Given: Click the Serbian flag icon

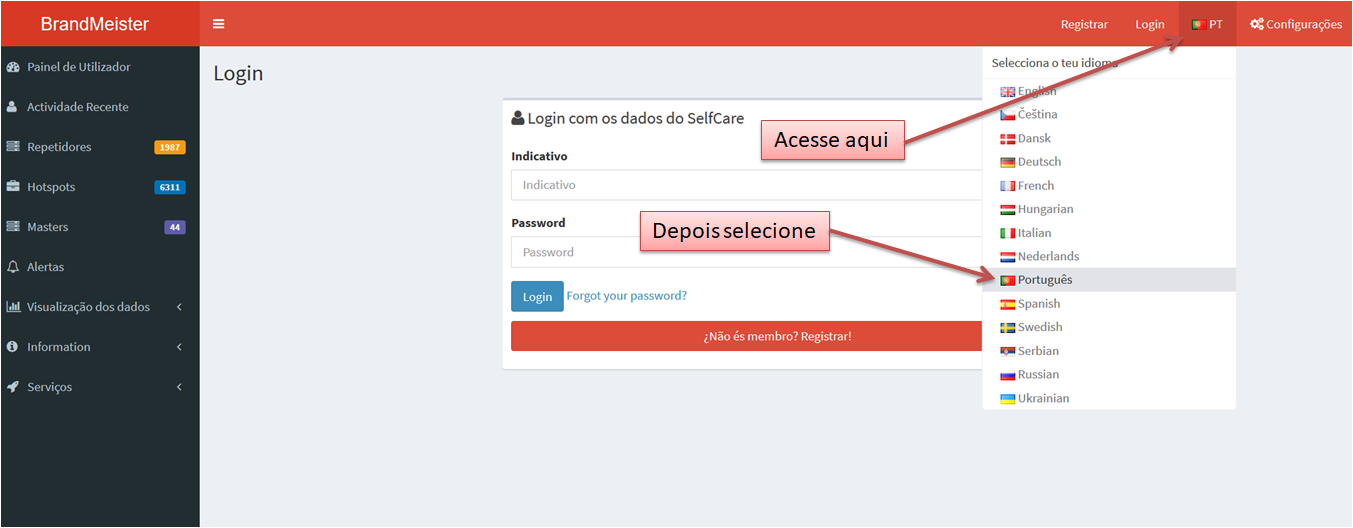Looking at the screenshot, I should [x=1008, y=351].
